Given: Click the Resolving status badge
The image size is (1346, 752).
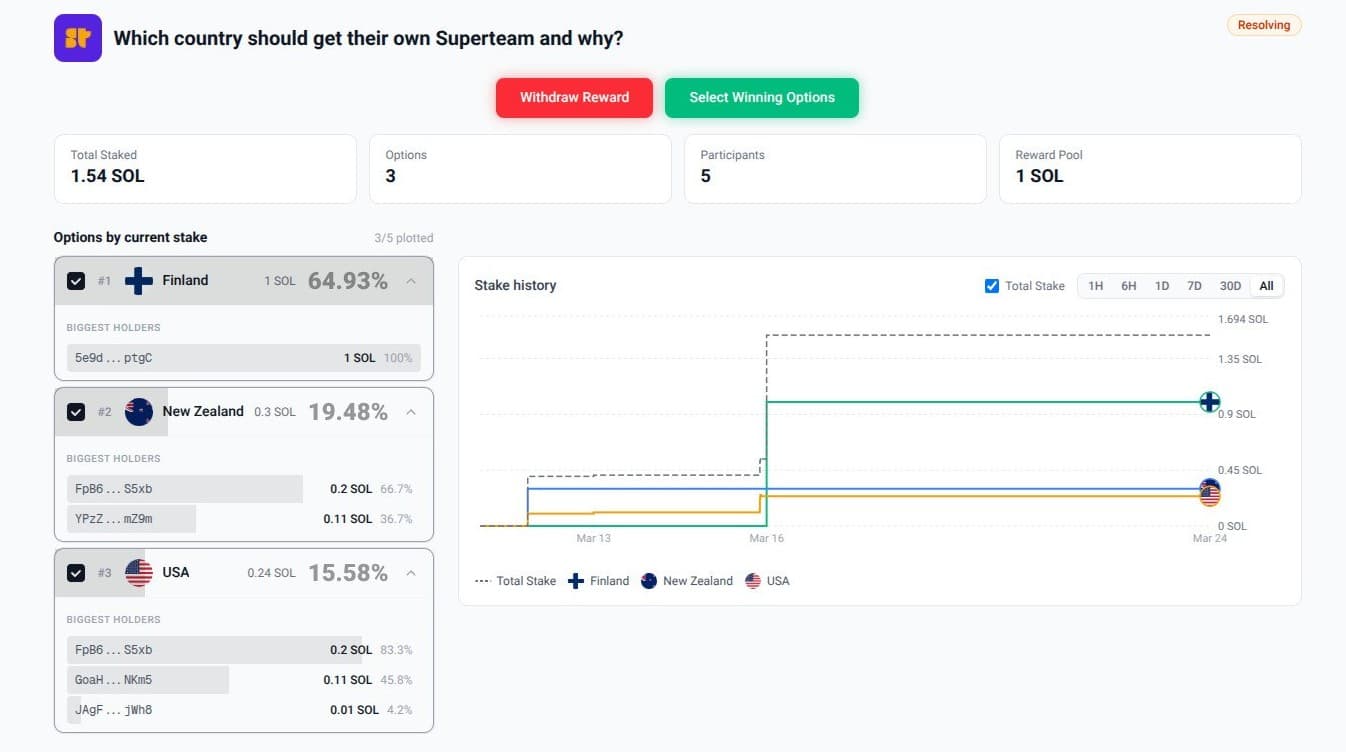Looking at the screenshot, I should (x=1264, y=25).
